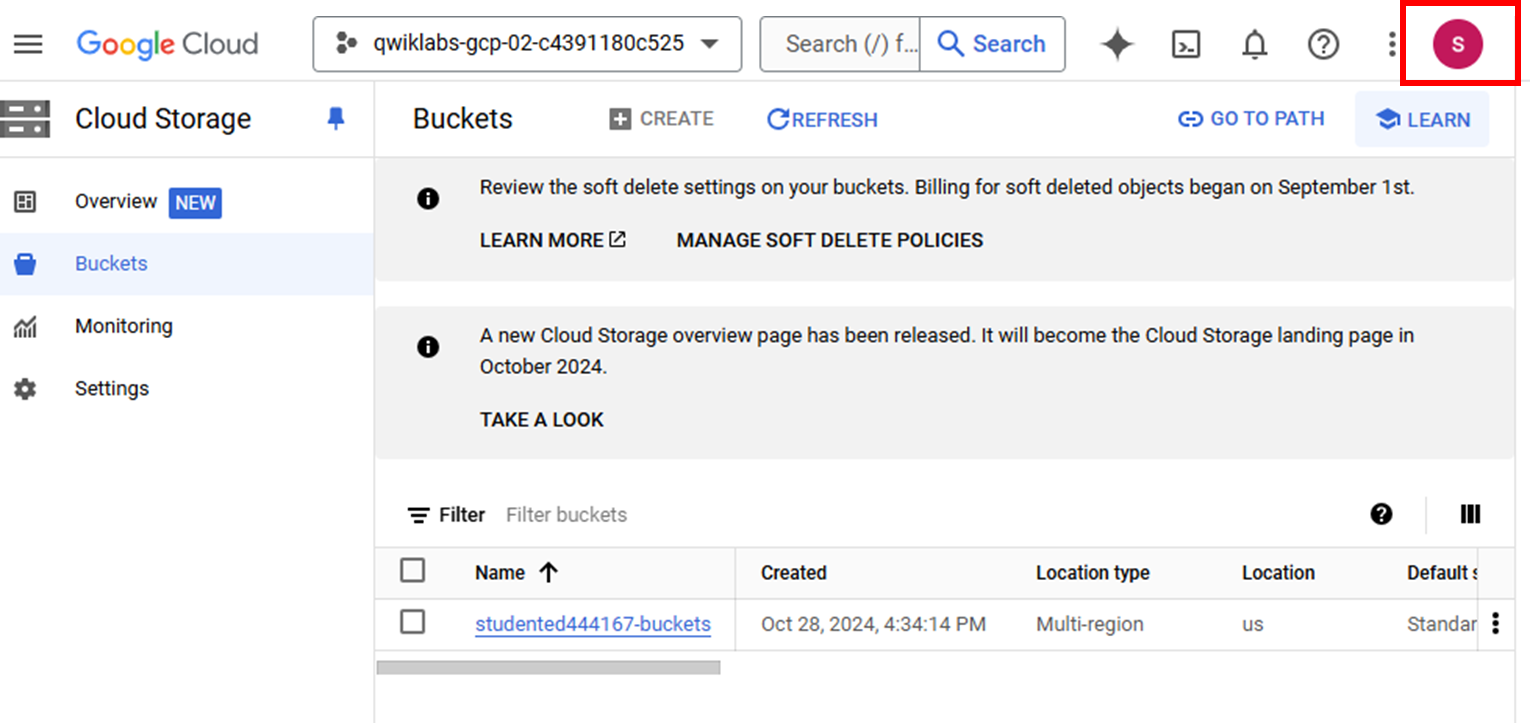
Task: Click the info icon on overview page notice
Action: pos(428,347)
